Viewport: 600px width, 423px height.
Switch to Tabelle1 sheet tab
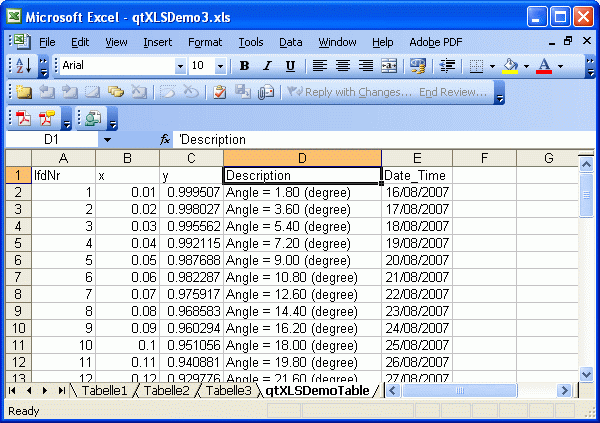(104, 390)
